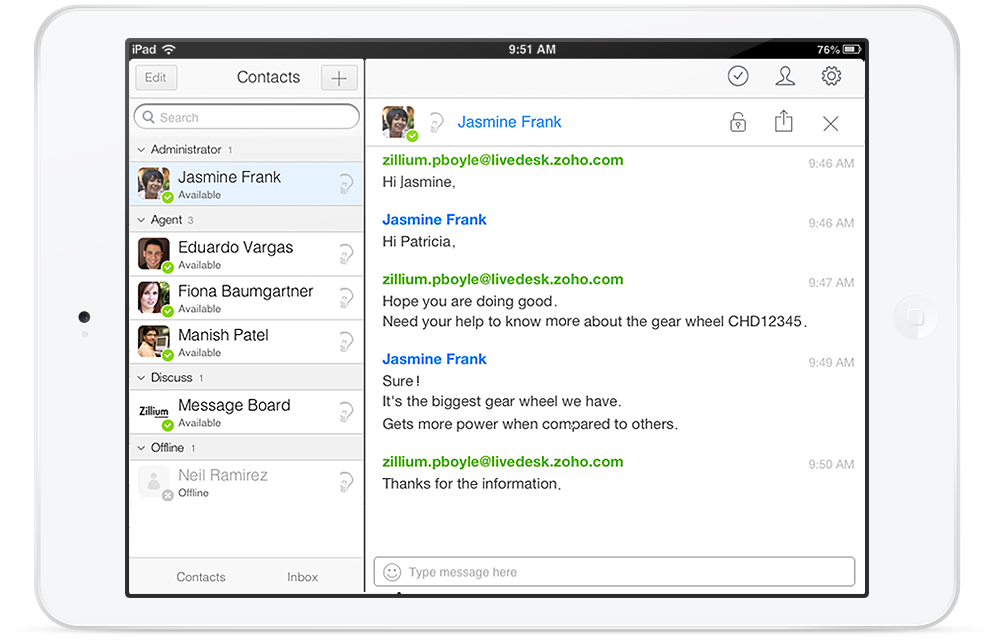Viewport: 1000px width, 640px height.
Task: Tap the 9:51 AM clock in status bar
Action: click(532, 49)
